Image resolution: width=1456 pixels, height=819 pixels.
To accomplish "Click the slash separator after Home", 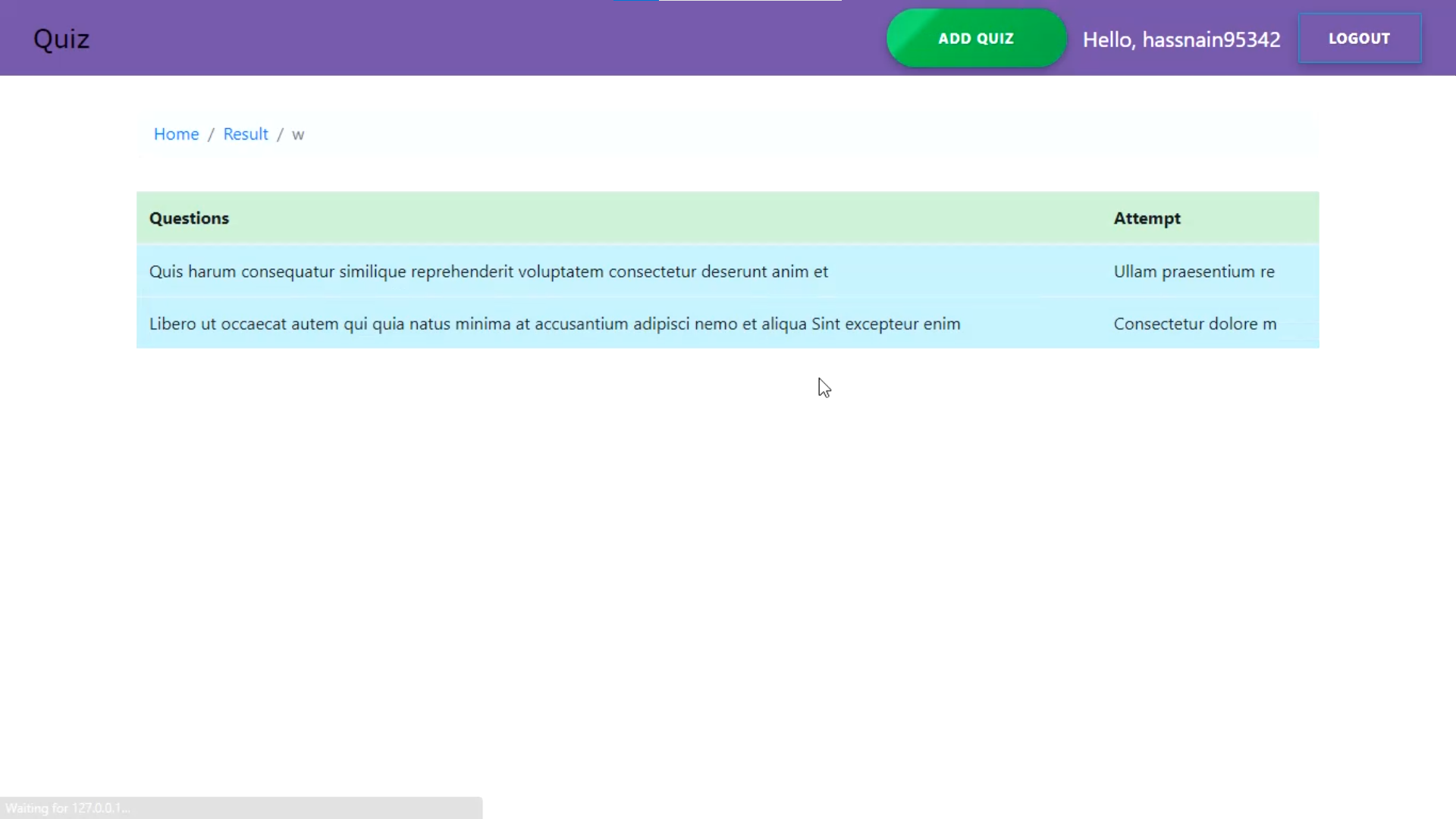I will coord(211,135).
